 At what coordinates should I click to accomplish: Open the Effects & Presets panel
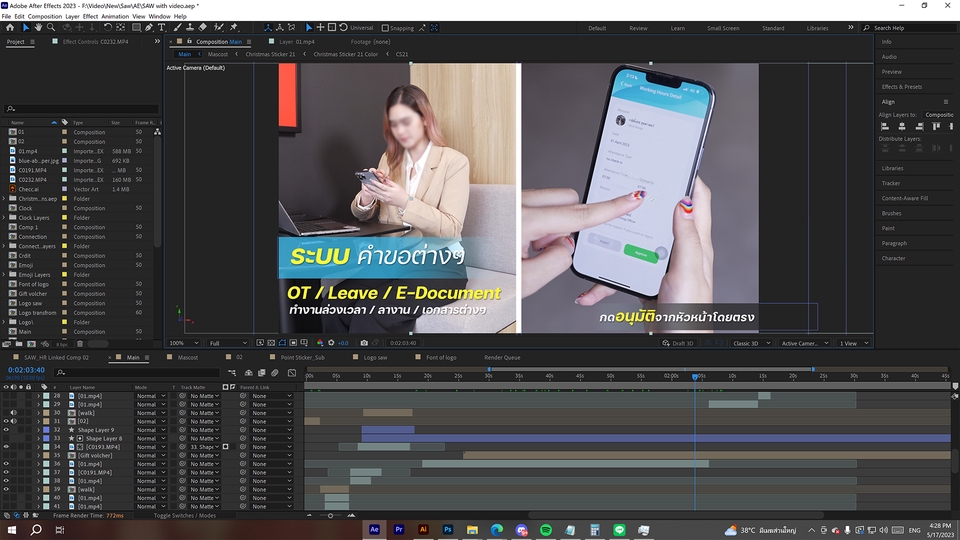[901, 87]
